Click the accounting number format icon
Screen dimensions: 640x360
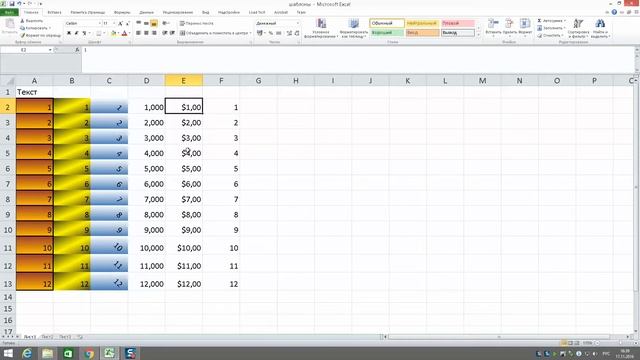260,33
